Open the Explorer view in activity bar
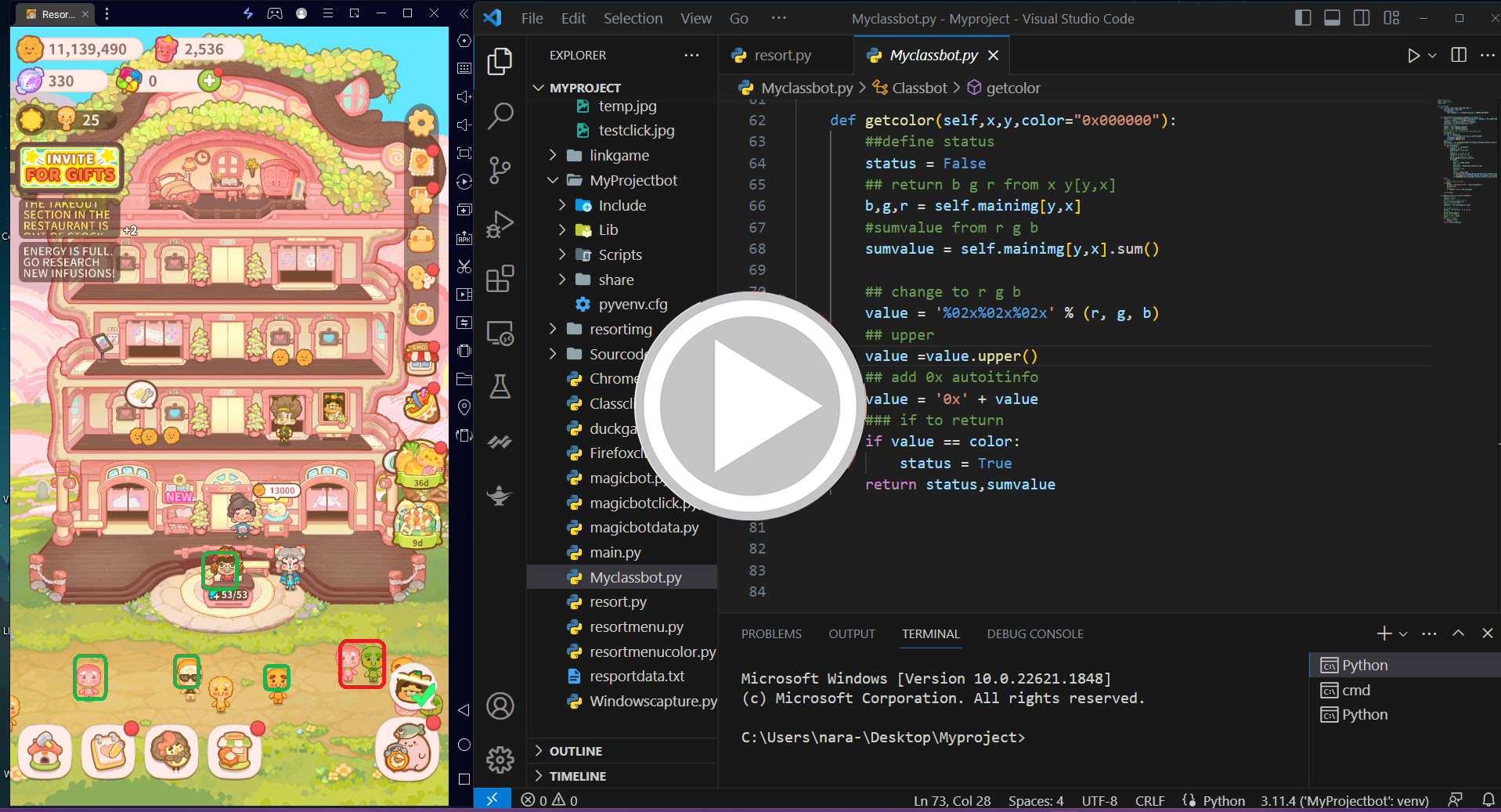The image size is (1501, 812). point(500,62)
